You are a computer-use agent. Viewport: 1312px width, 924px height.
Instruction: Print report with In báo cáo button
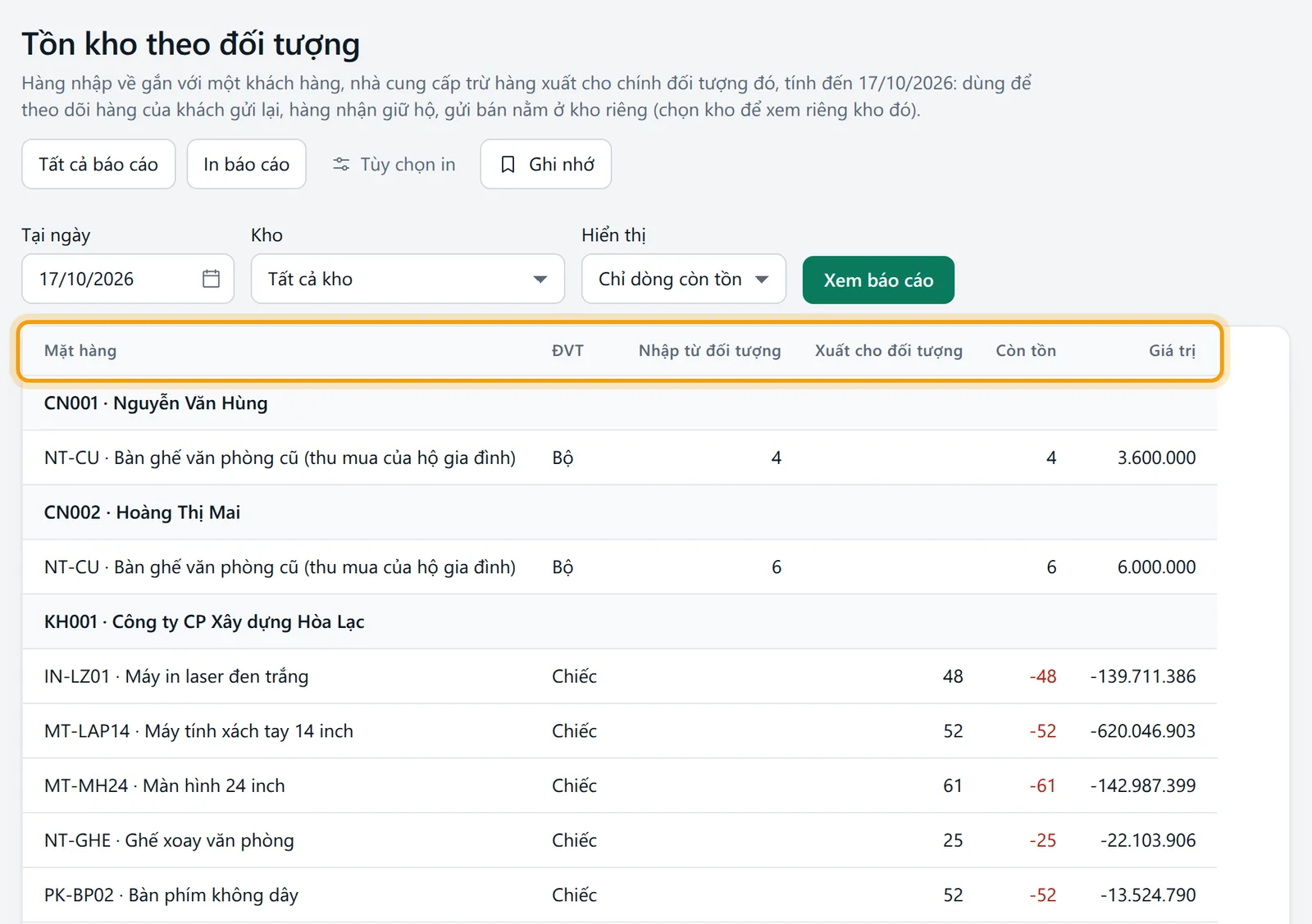246,164
